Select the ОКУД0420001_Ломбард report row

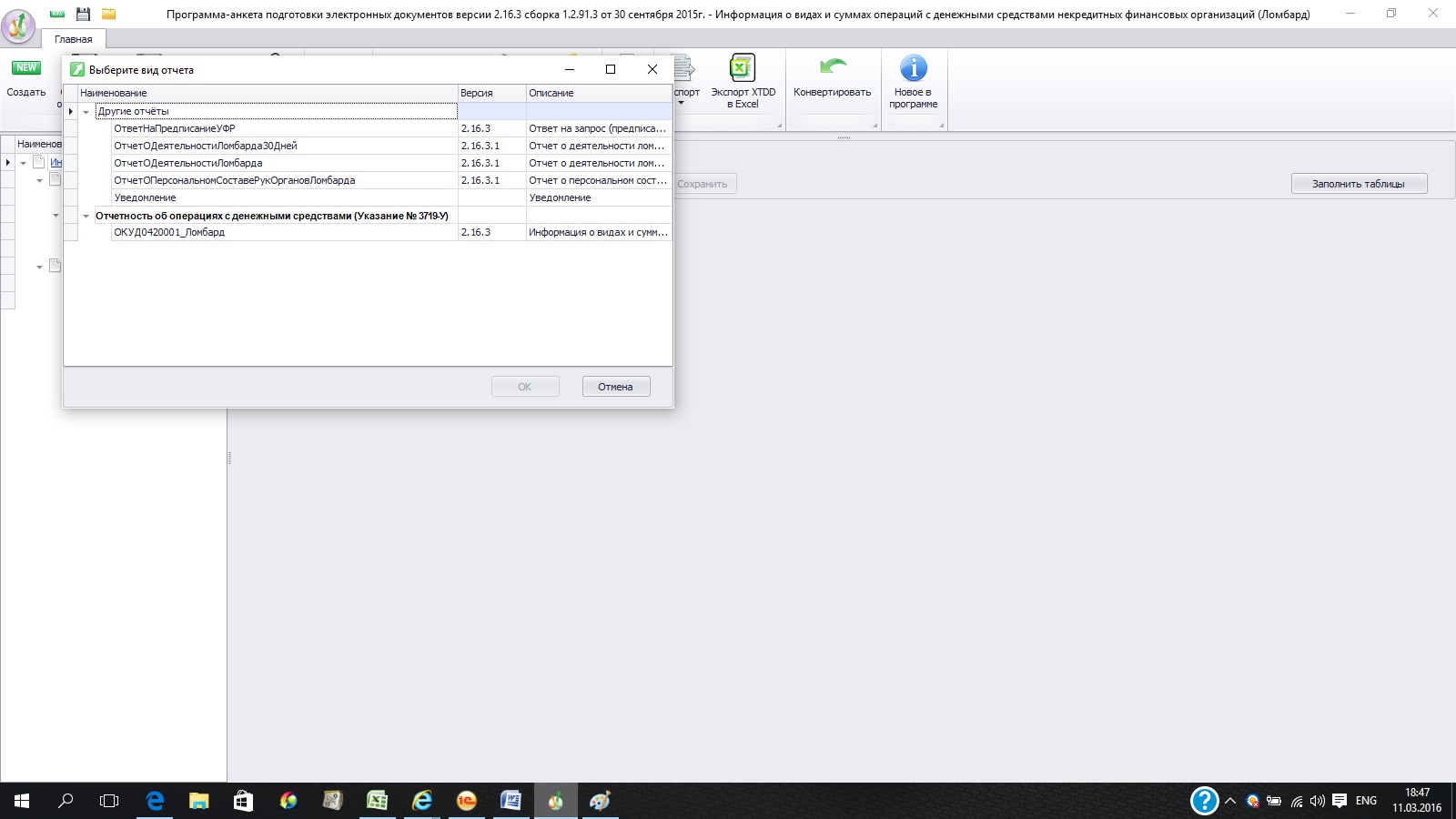pos(169,232)
